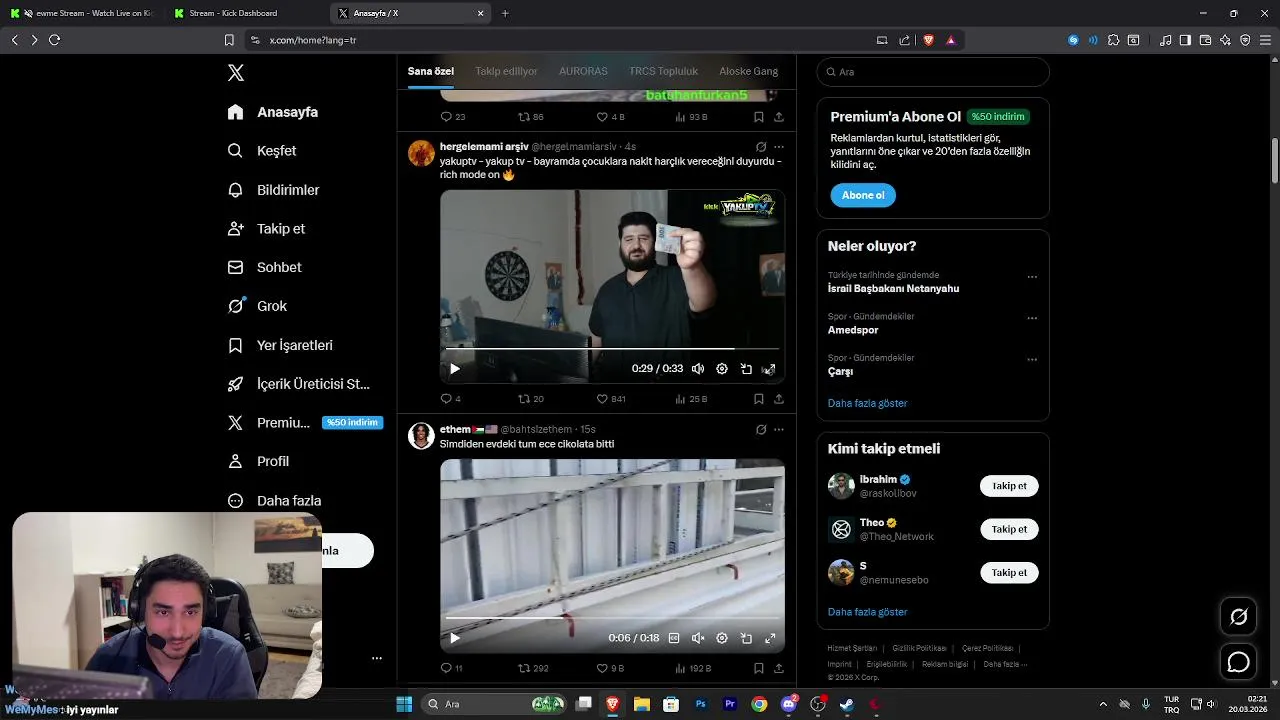Open Yer İşaretleri bookmarks
The image size is (1280, 720).
pos(280,345)
